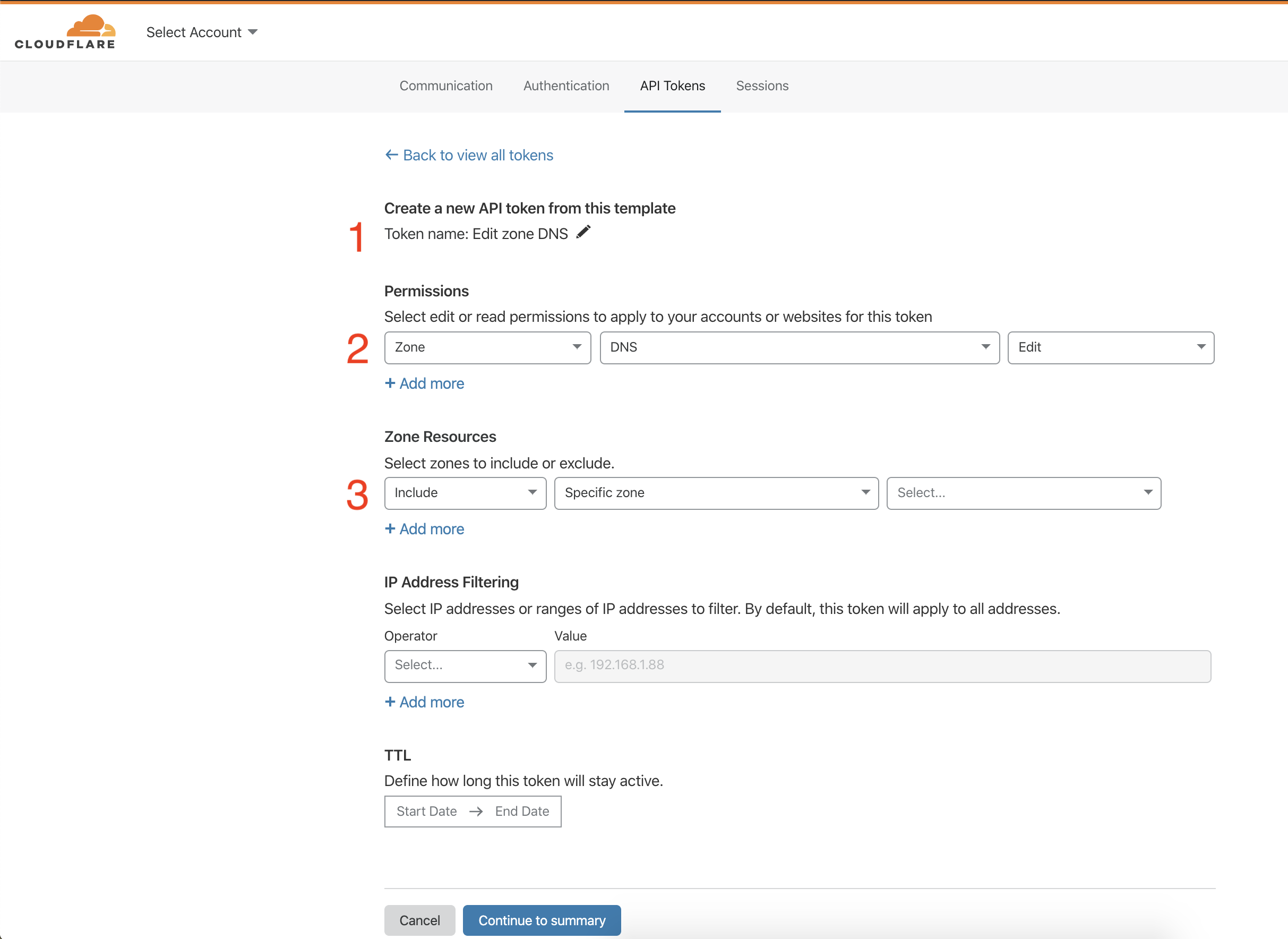Toggle the Select Account dropdown
The height and width of the screenshot is (939, 1288).
pyautogui.click(x=200, y=31)
